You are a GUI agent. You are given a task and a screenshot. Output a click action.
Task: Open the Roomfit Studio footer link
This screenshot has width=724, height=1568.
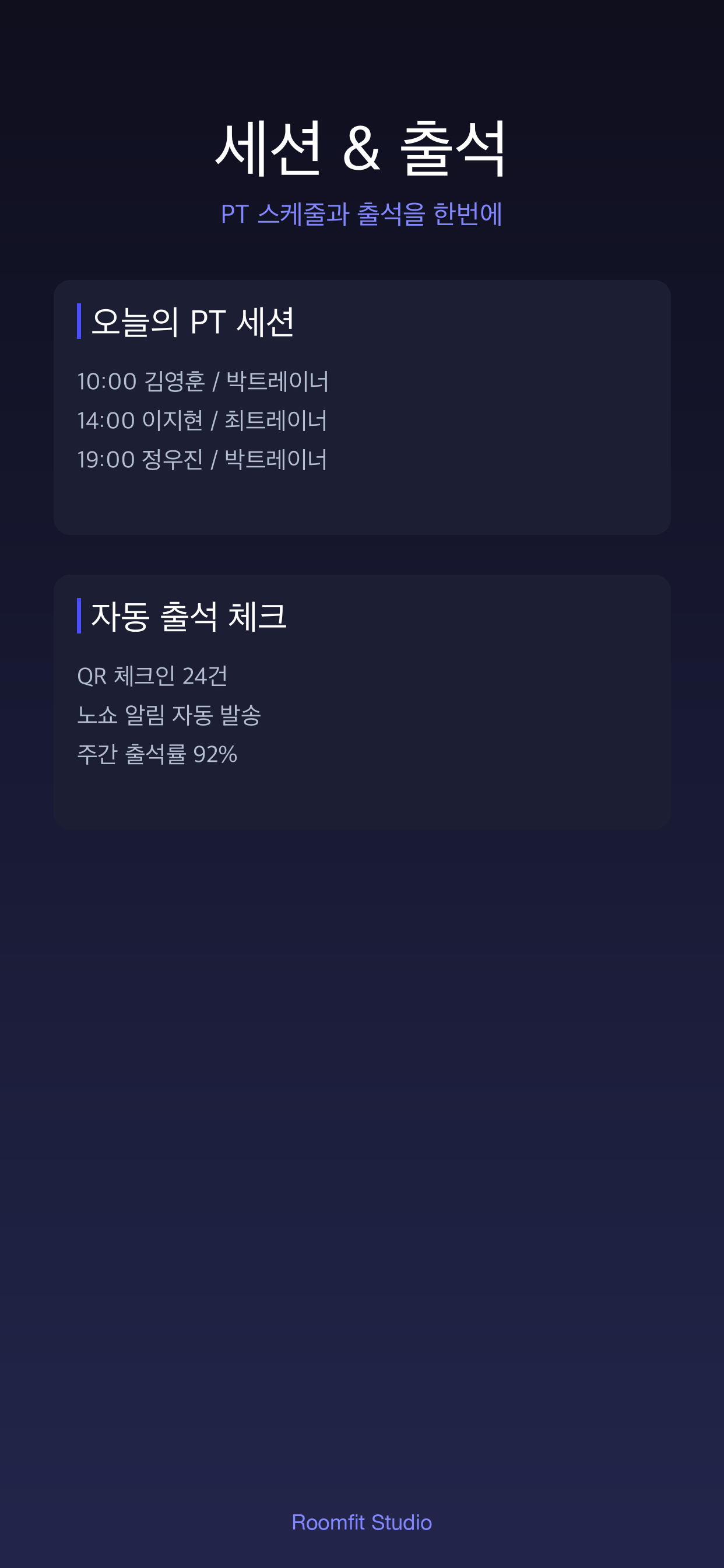point(361,1522)
